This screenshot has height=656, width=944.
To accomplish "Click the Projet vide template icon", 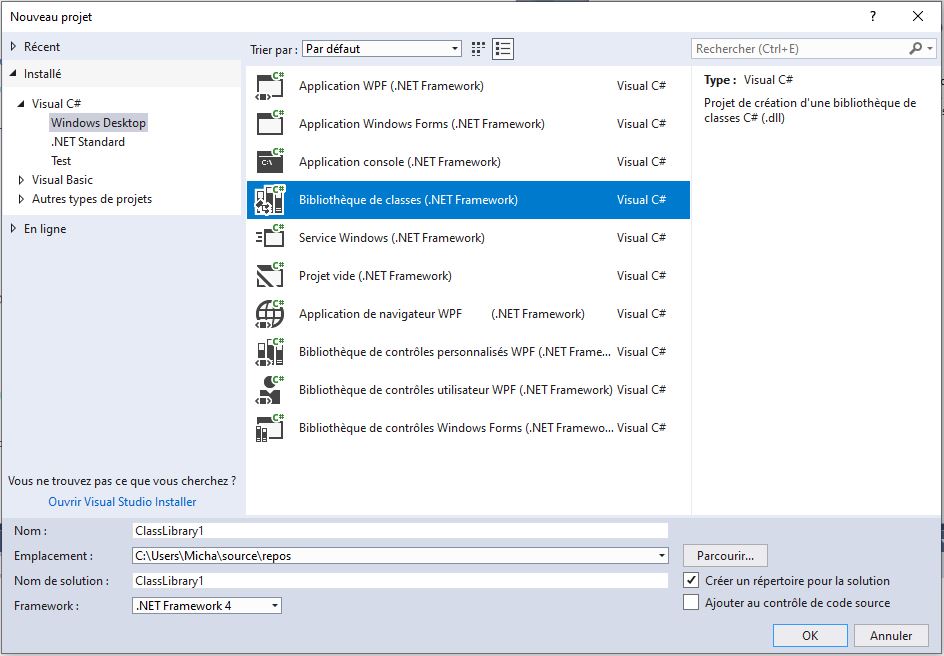I will [x=270, y=276].
